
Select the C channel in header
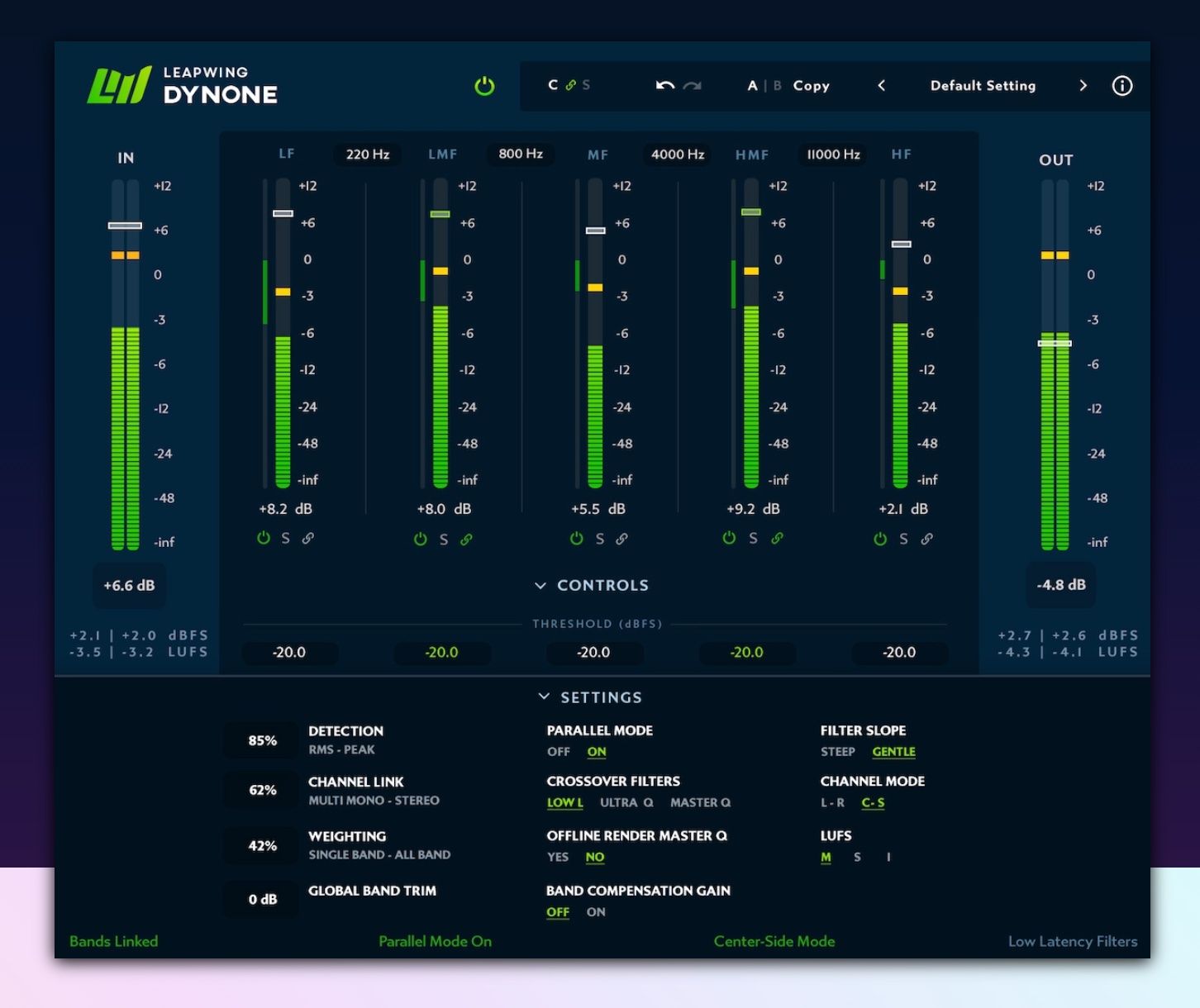click(553, 85)
